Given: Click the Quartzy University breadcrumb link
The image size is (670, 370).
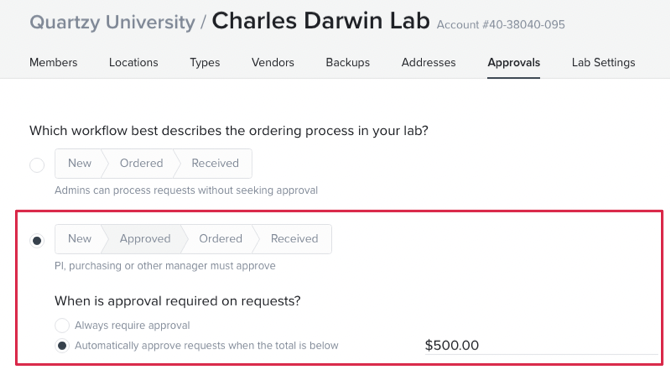Looking at the screenshot, I should (x=112, y=22).
